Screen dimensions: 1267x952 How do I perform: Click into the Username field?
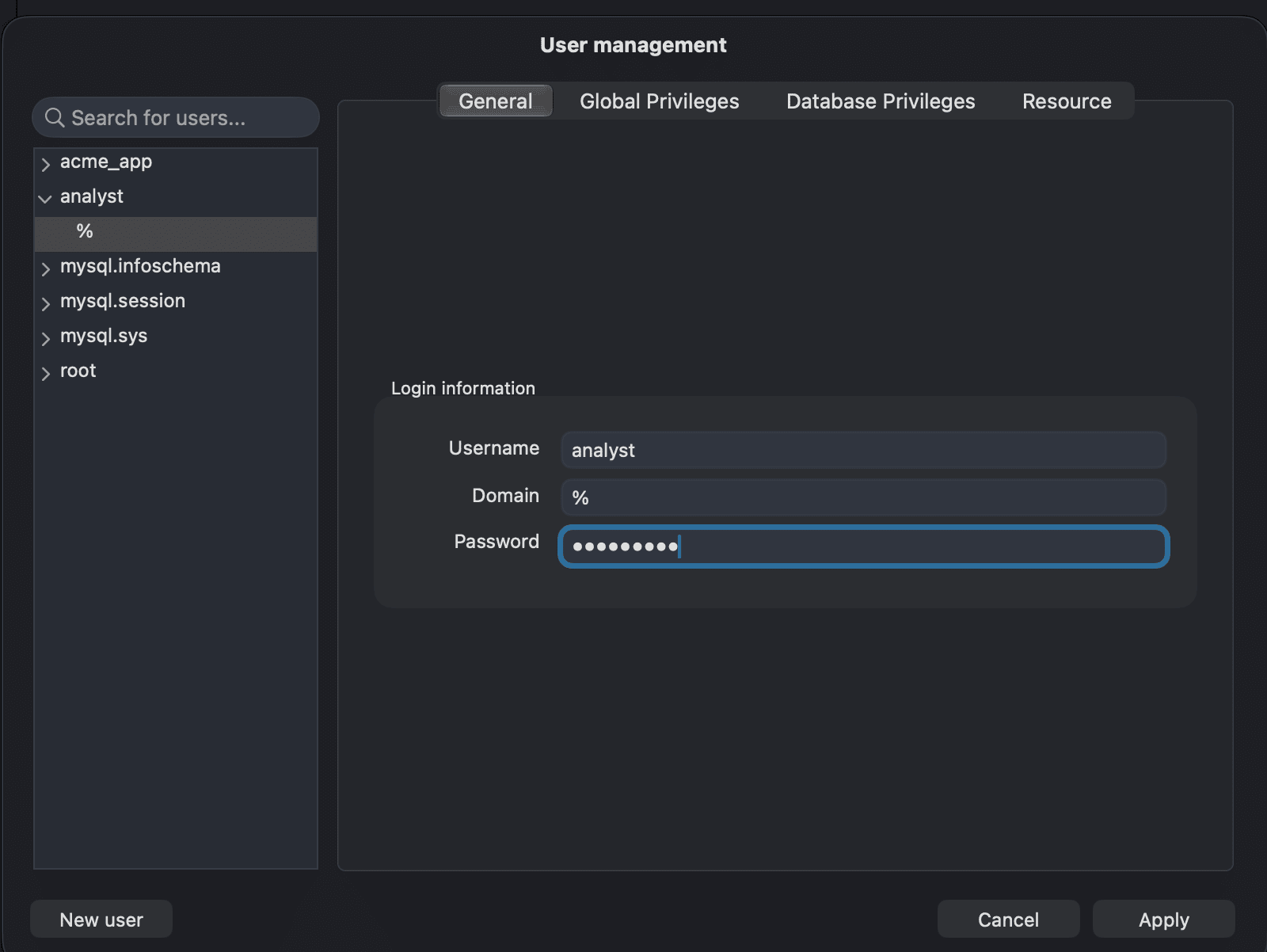[x=863, y=450]
